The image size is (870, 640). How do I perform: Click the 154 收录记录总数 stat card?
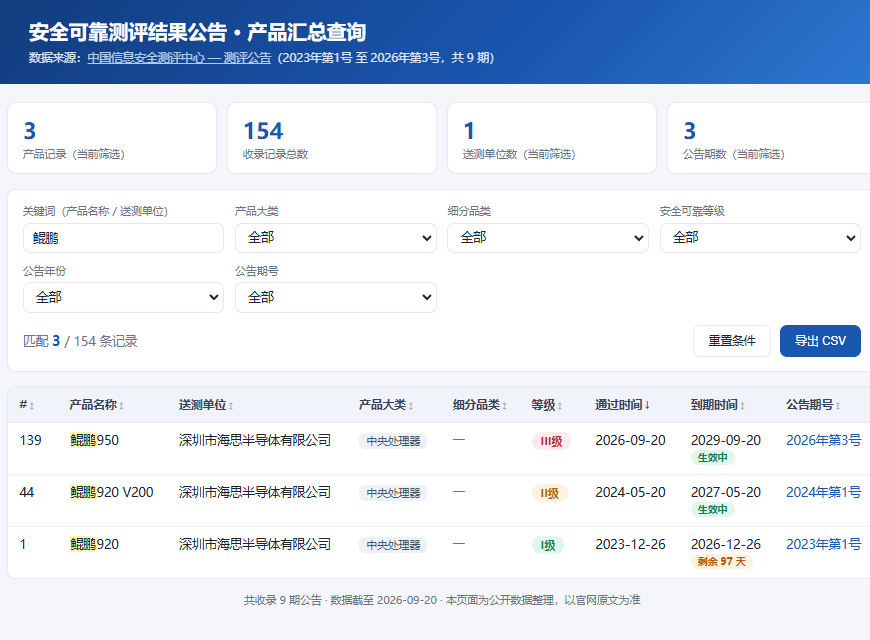332,138
